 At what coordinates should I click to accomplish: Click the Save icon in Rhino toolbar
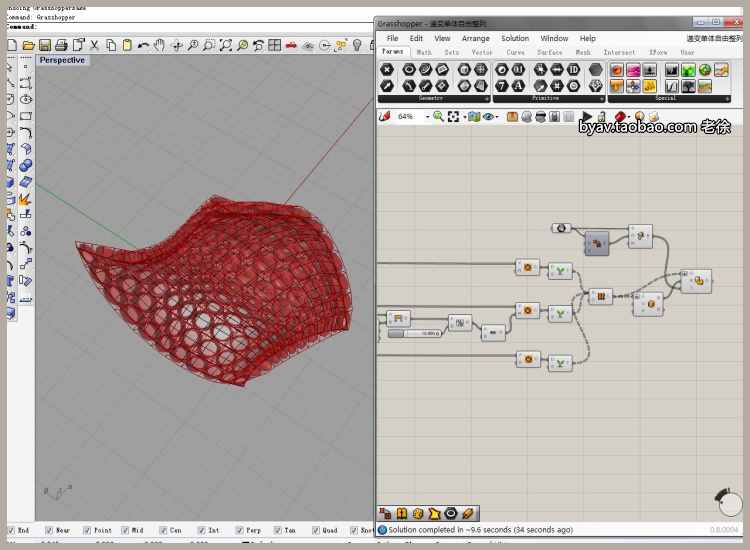click(45, 45)
